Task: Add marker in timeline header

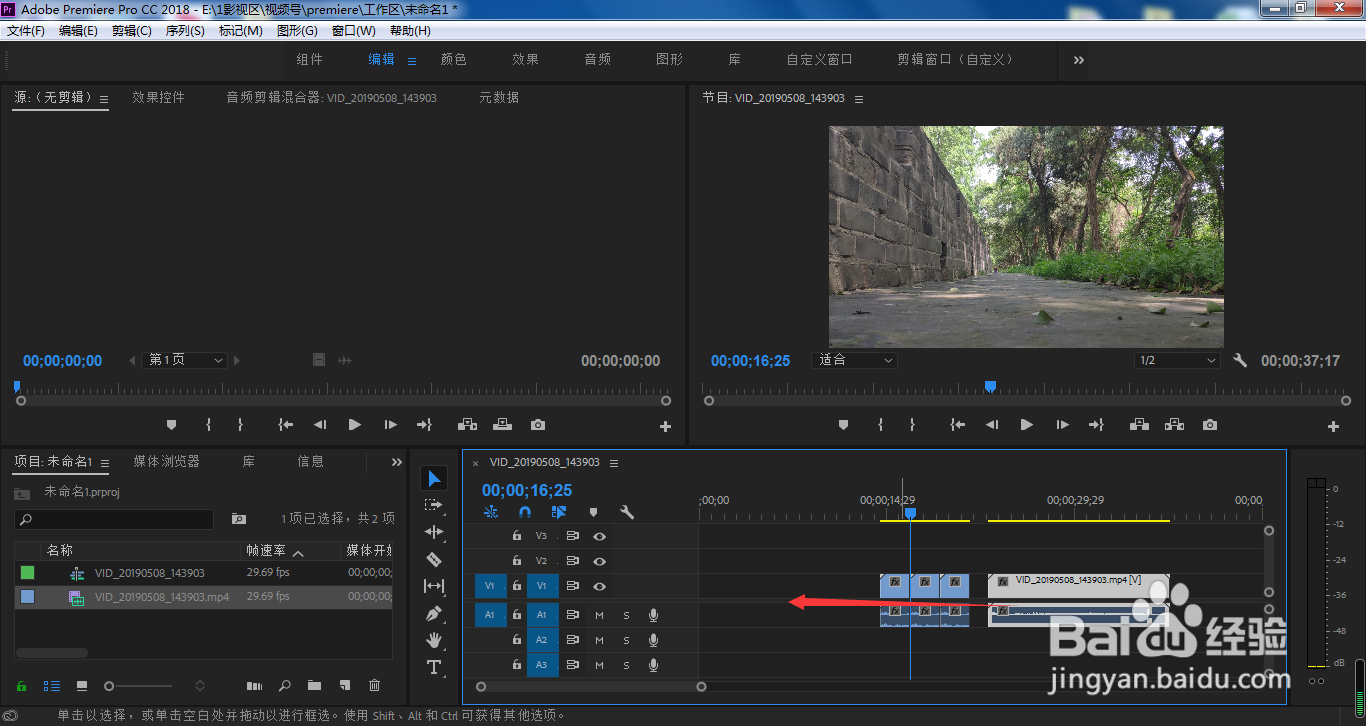Action: pos(593,512)
